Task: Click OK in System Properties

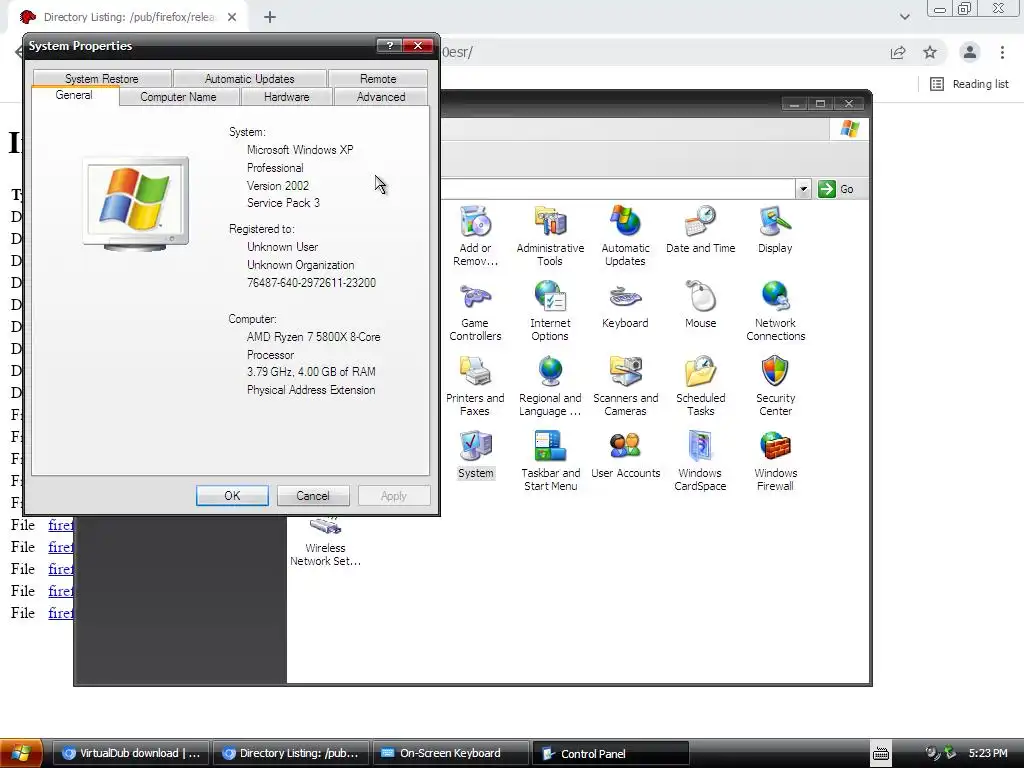Action: tap(232, 496)
